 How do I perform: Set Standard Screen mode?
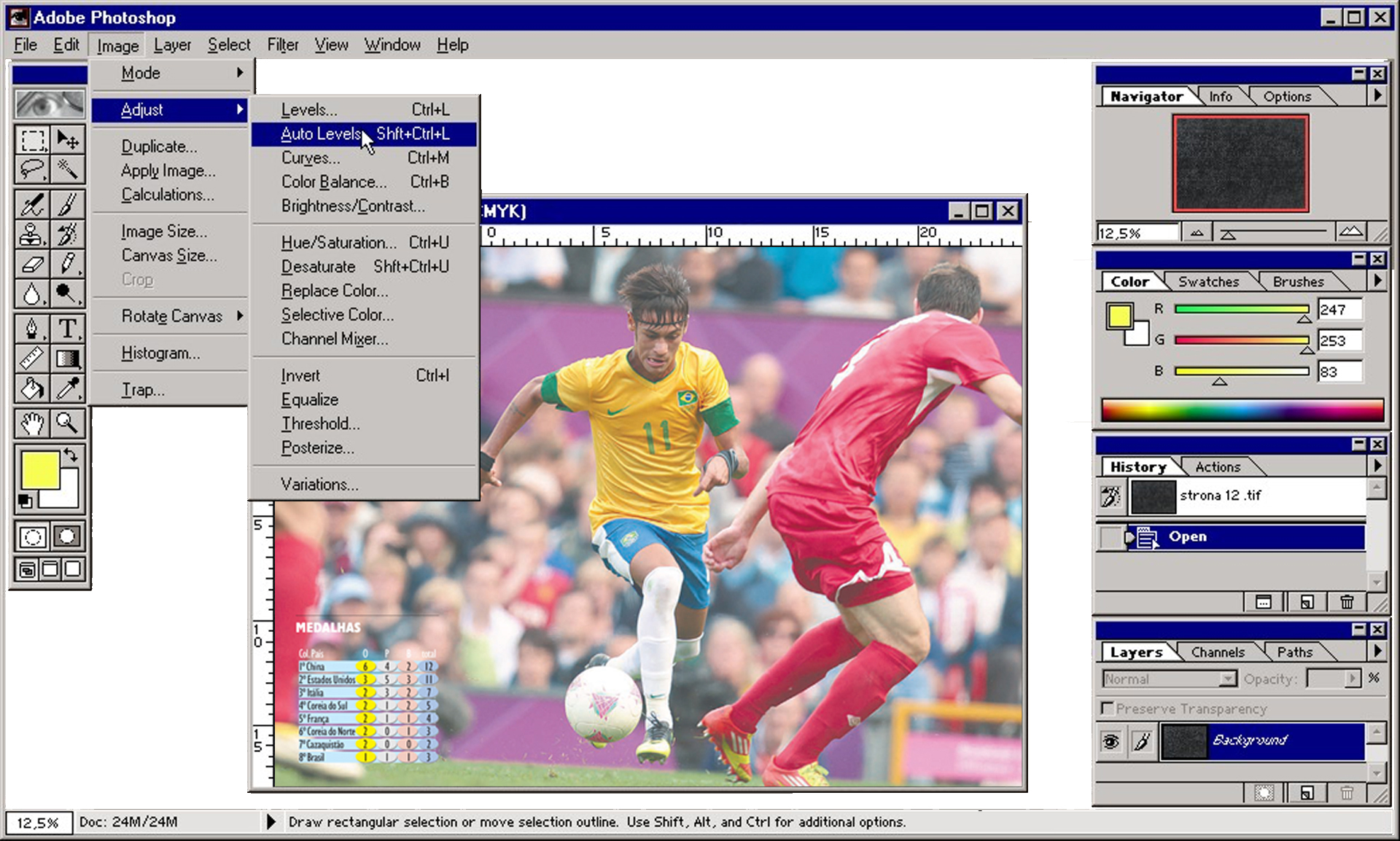[27, 569]
